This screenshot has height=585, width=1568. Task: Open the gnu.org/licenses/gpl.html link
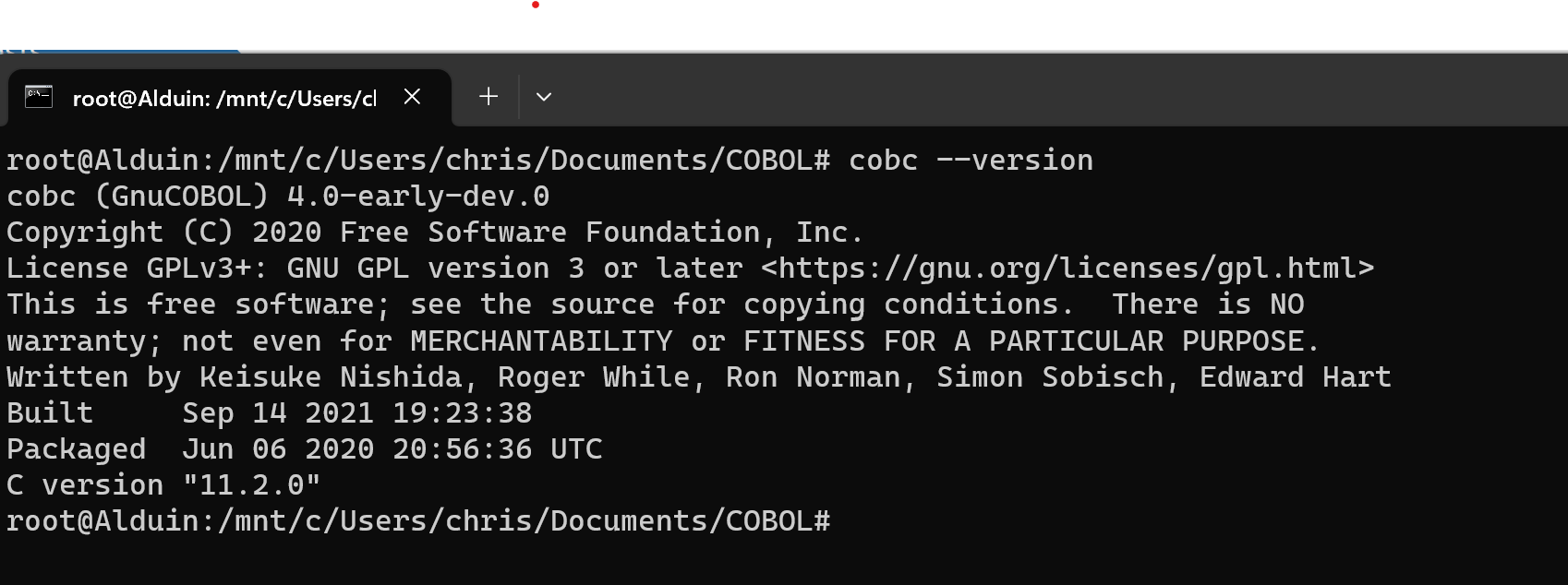[x=1067, y=269]
